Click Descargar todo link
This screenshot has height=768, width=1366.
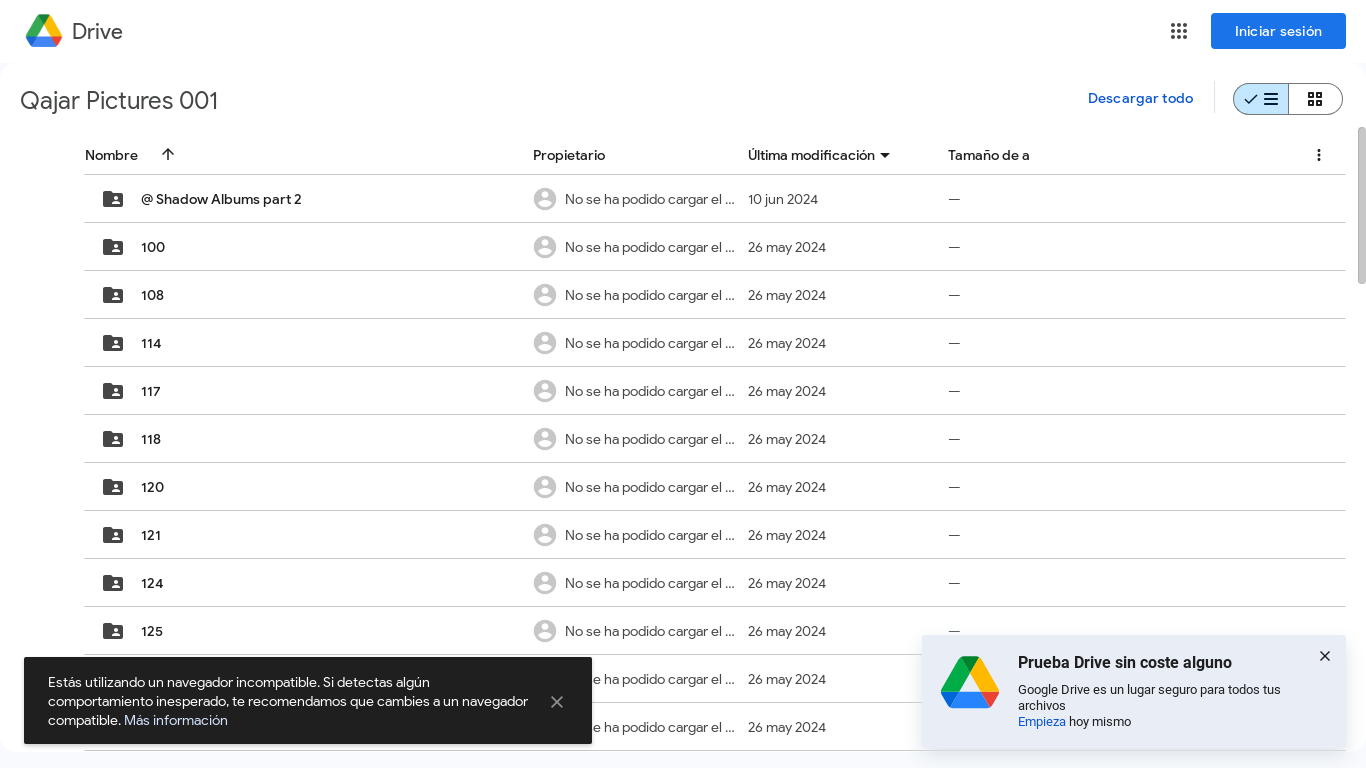tap(1140, 98)
